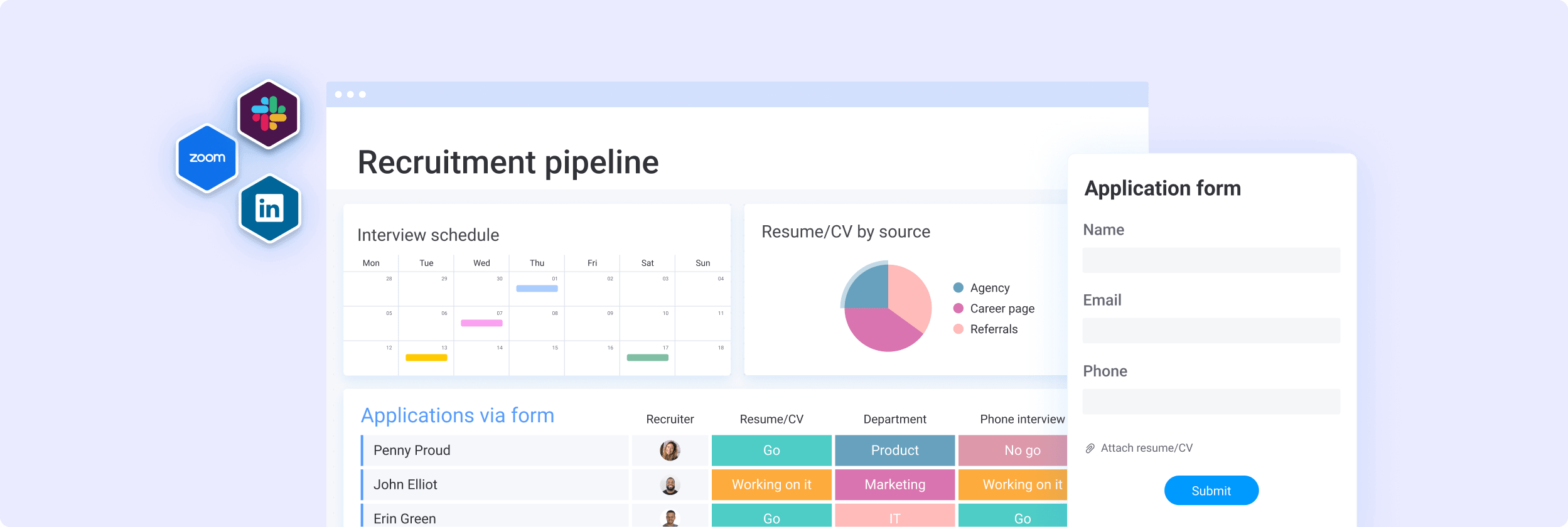The height and width of the screenshot is (527, 1568).
Task: Open Penny Proud's recruiter avatar
Action: point(670,450)
